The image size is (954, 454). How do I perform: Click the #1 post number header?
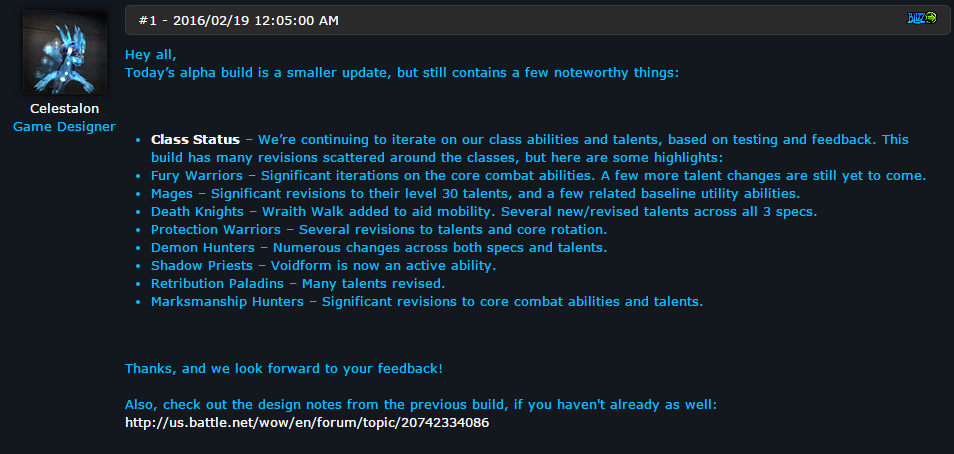click(x=147, y=21)
